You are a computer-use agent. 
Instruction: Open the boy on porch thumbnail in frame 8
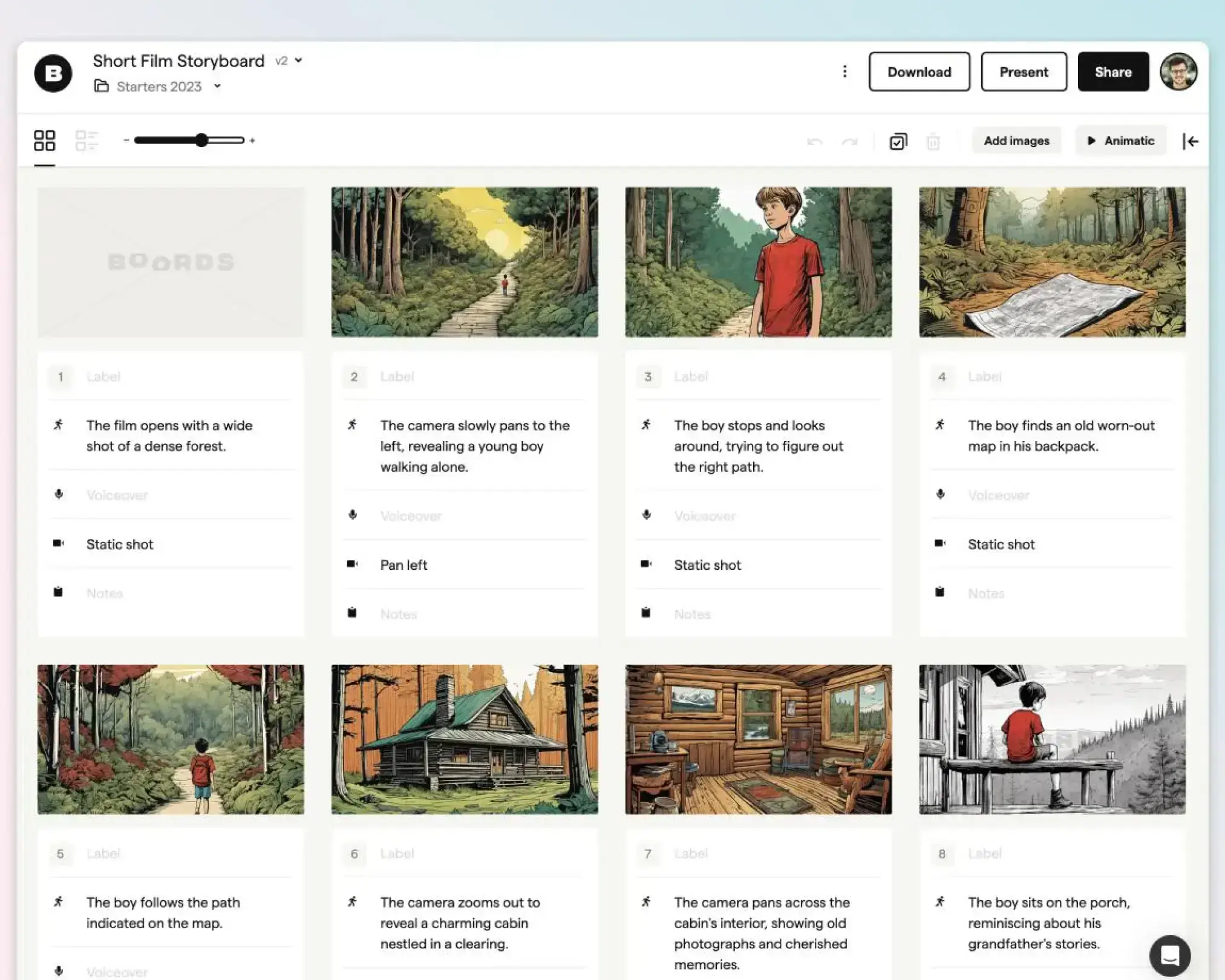click(1053, 739)
